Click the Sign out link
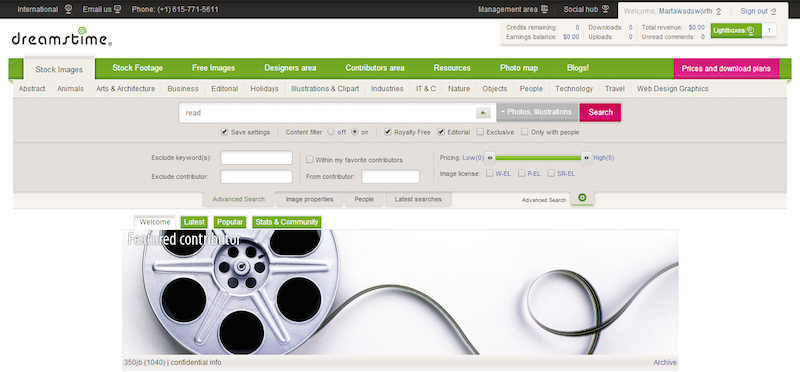Image resolution: width=800 pixels, height=372 pixels. [754, 11]
